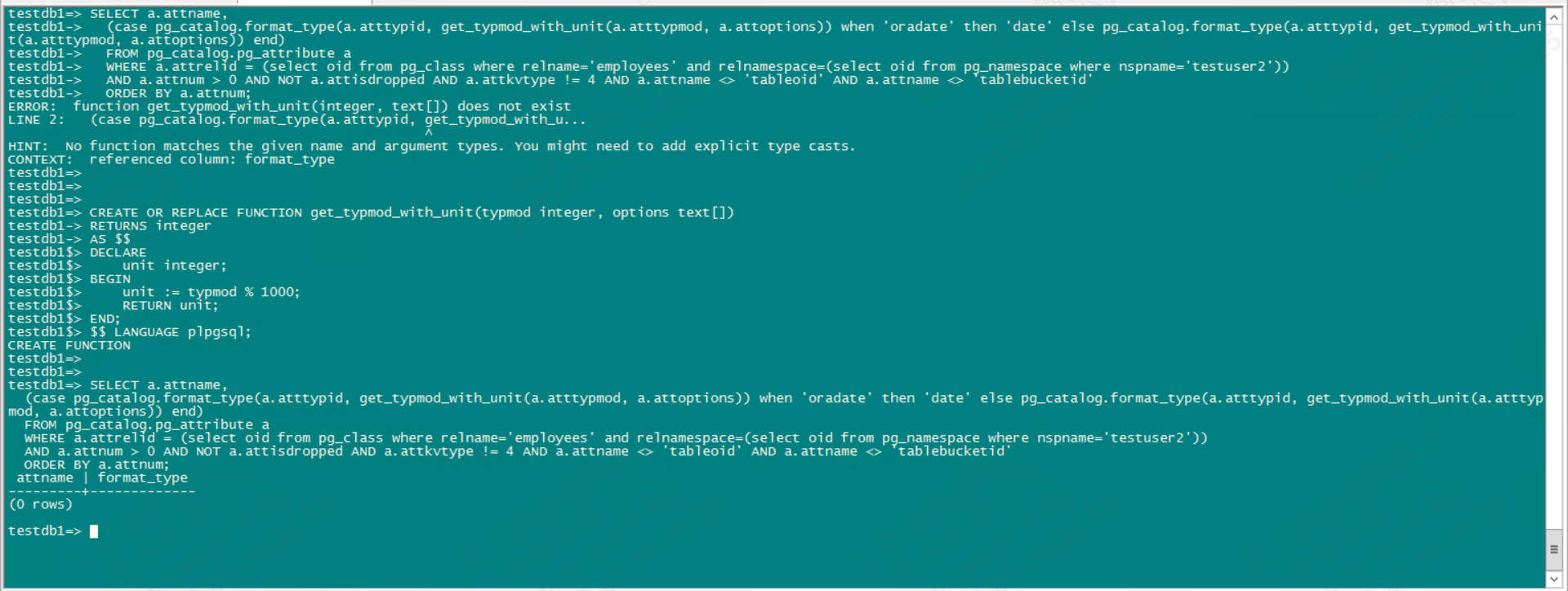Click the vertical scrollbar thumb
Screen dimensions: 1568x591
(1554, 549)
